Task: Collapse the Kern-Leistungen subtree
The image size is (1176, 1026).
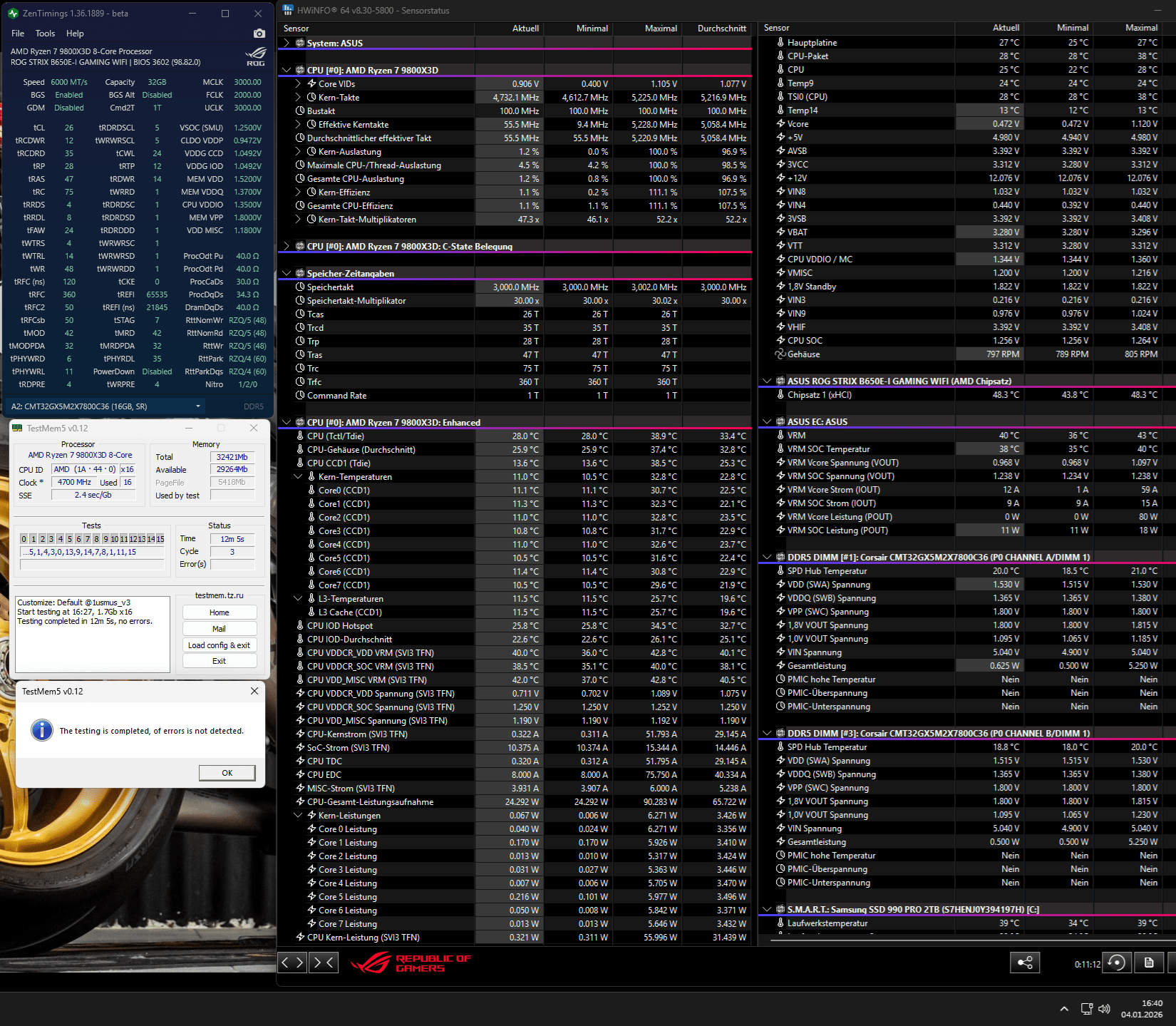Action: tap(298, 815)
